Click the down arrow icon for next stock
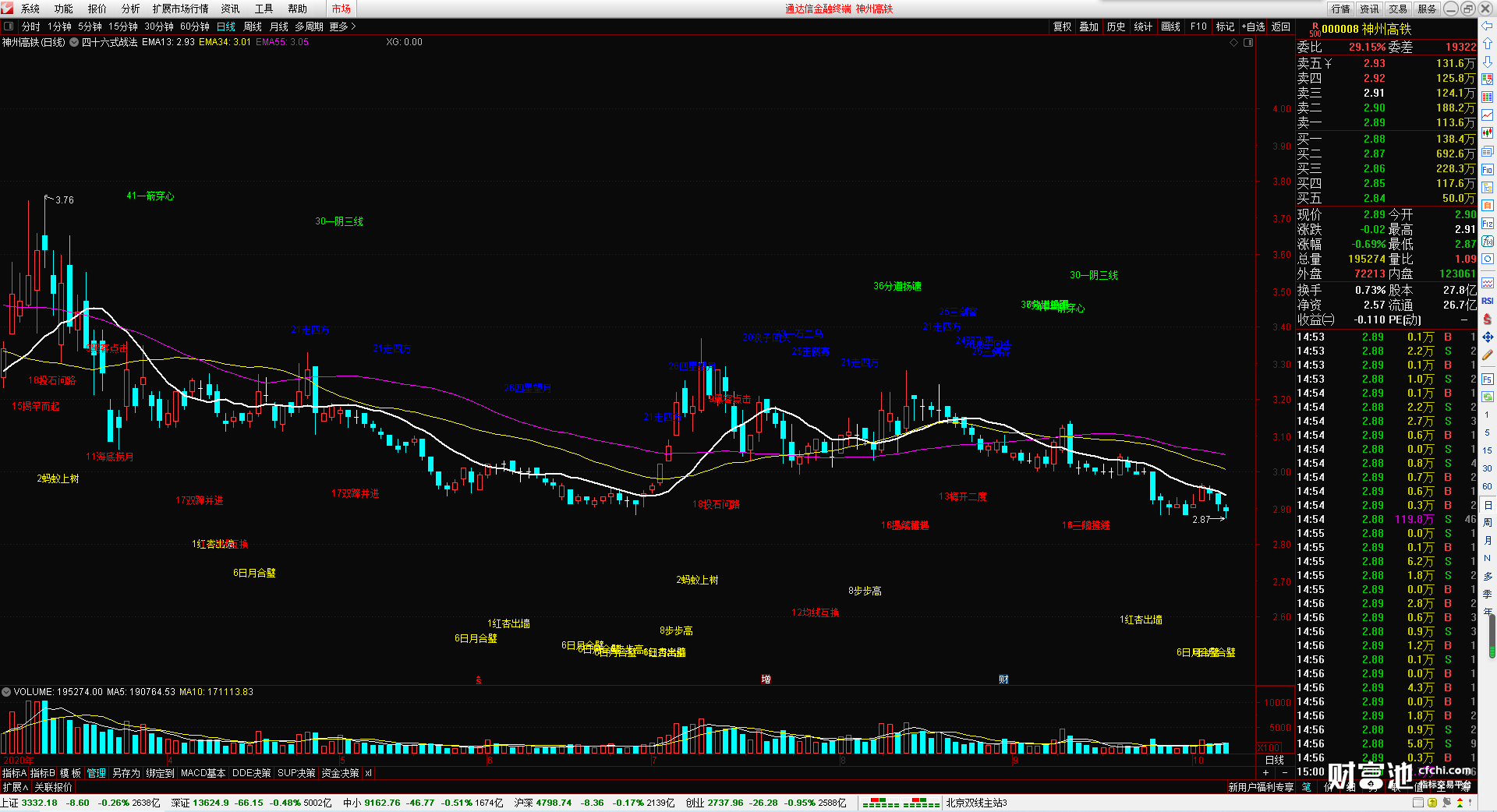Screen dimensions: 1497x812 (1487, 62)
